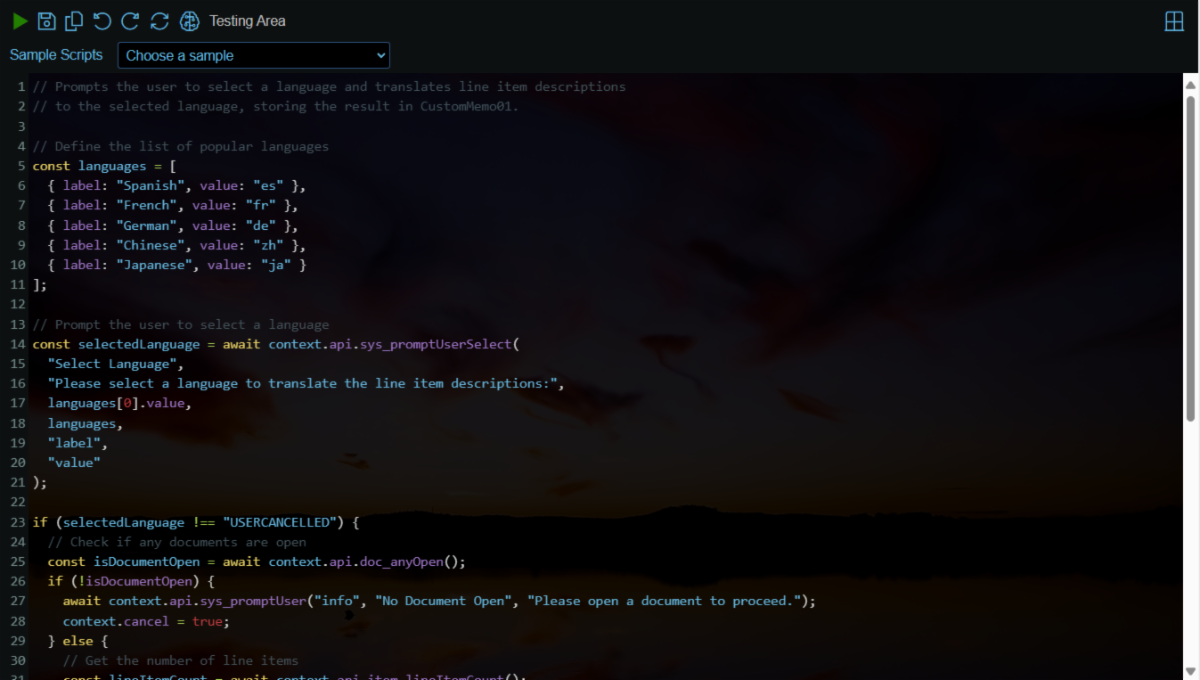Viewport: 1200px width, 680px height.
Task: Open the AI brain assistant icon
Action: click(189, 21)
